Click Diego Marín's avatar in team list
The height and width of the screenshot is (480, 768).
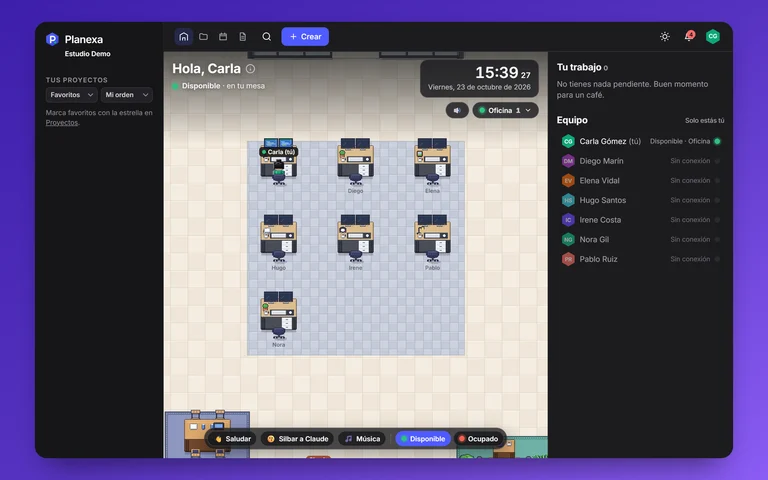(x=568, y=161)
